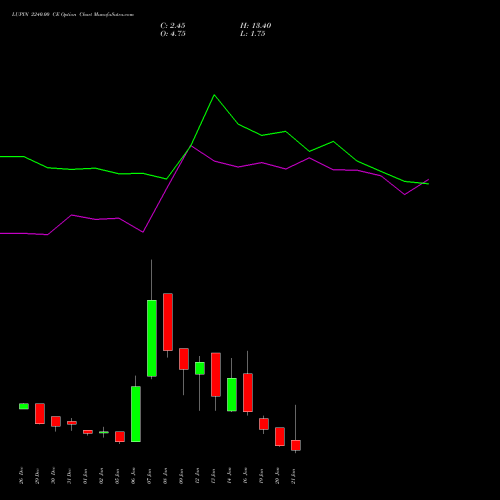Image resolution: width=500 pixels, height=500 pixels.
Task: Select the small green candle above 12 Jan
Action: 200,368
